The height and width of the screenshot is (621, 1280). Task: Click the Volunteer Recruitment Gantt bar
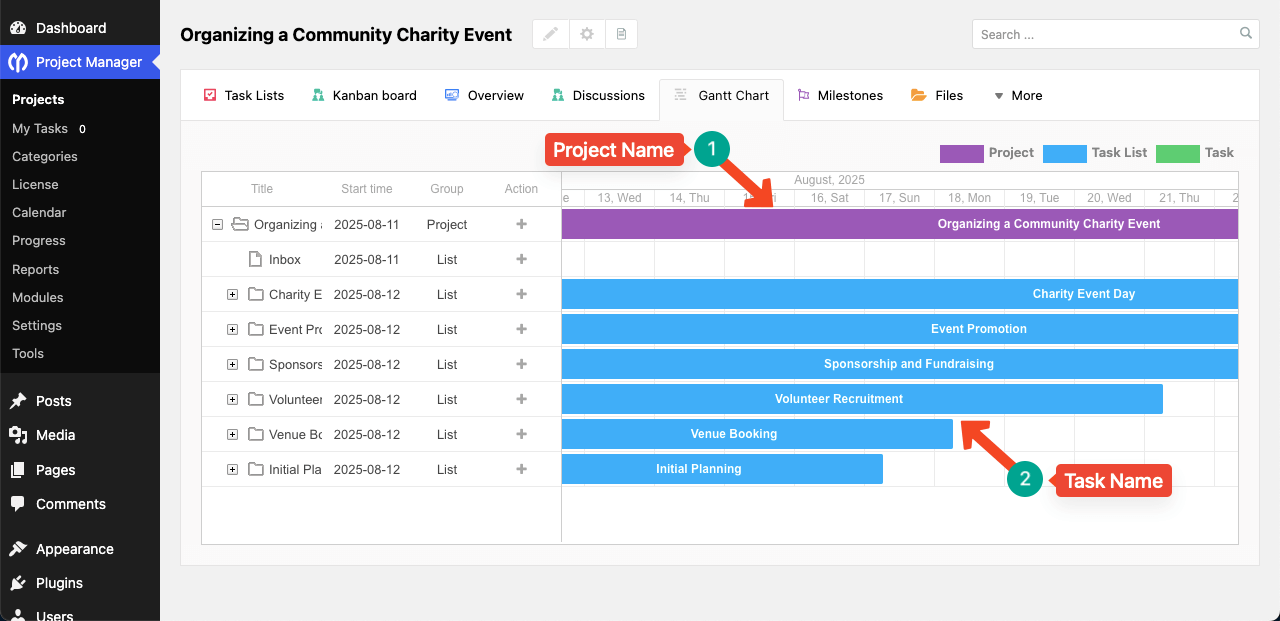tap(862, 399)
